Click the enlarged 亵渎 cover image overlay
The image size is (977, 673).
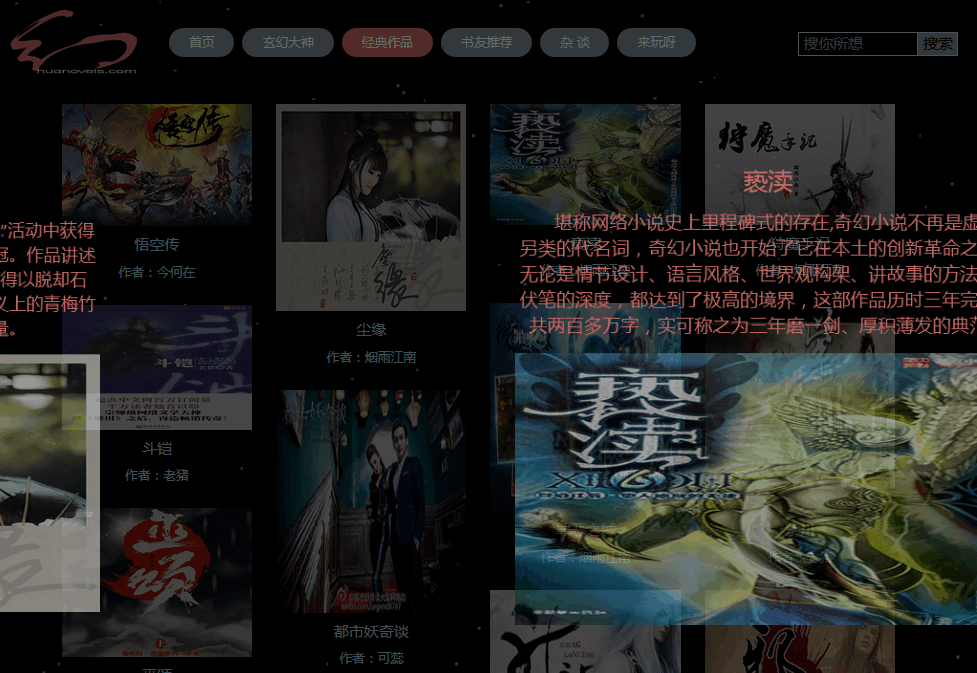(745, 489)
